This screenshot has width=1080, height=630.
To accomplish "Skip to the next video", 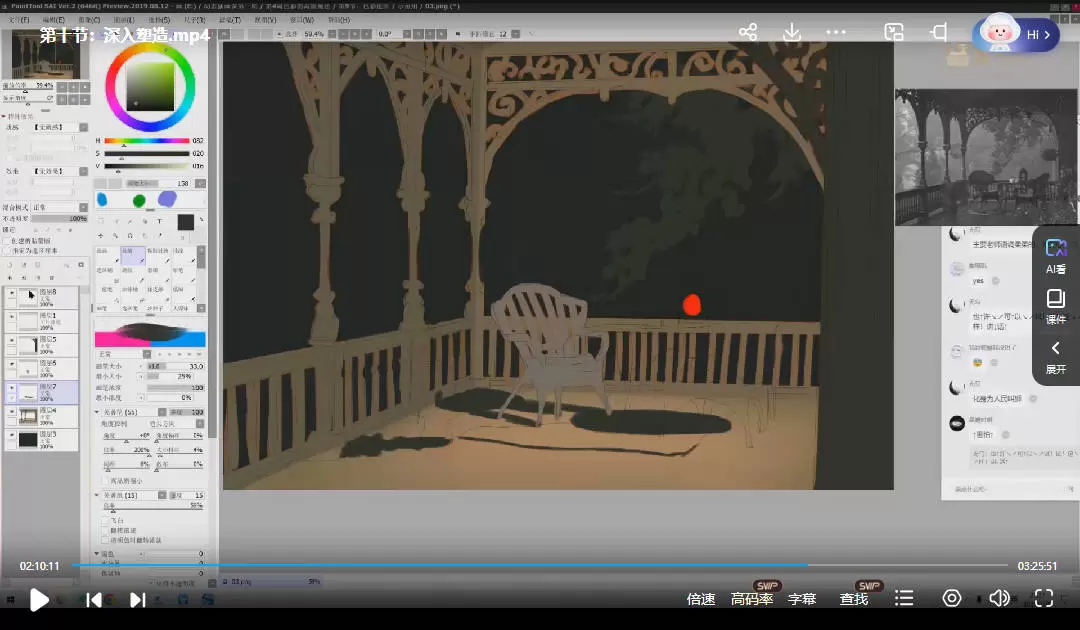I will [138, 600].
